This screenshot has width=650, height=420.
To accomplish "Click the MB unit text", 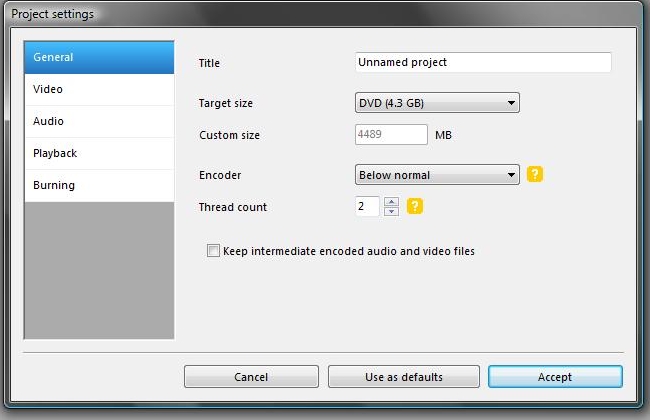I will [443, 135].
